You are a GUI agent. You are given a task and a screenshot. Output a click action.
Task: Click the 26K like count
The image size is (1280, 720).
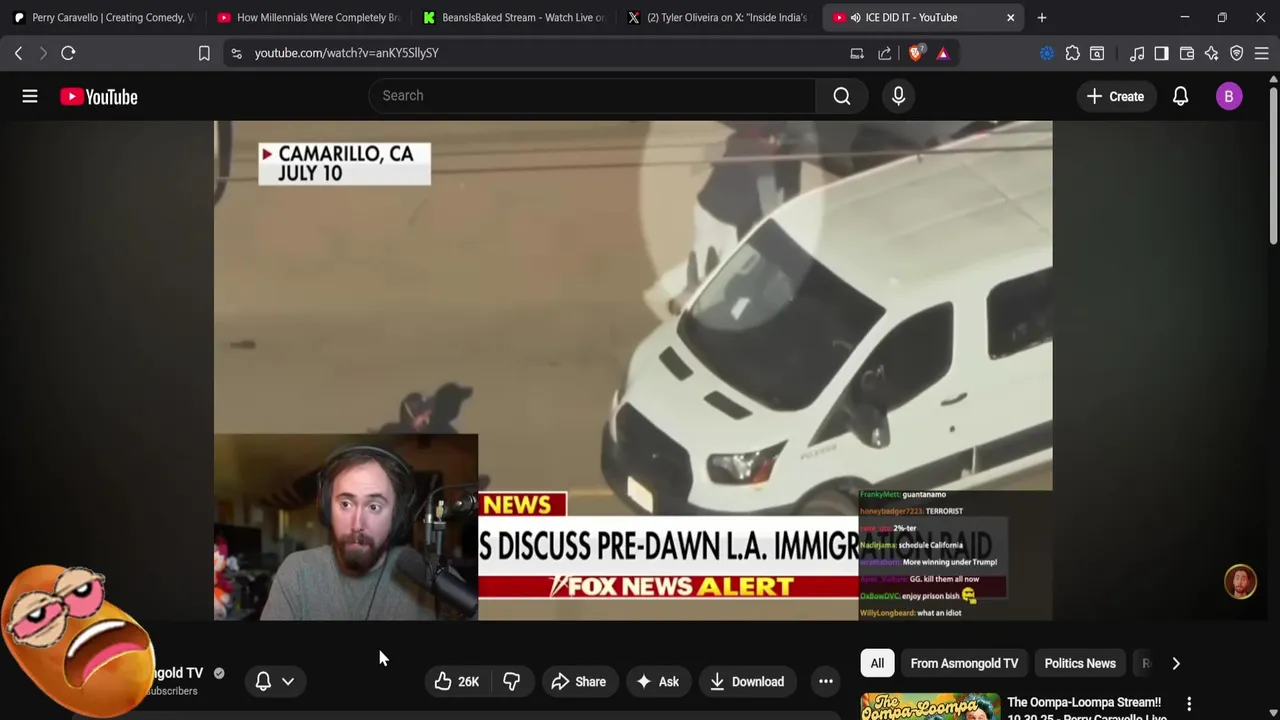coord(468,682)
